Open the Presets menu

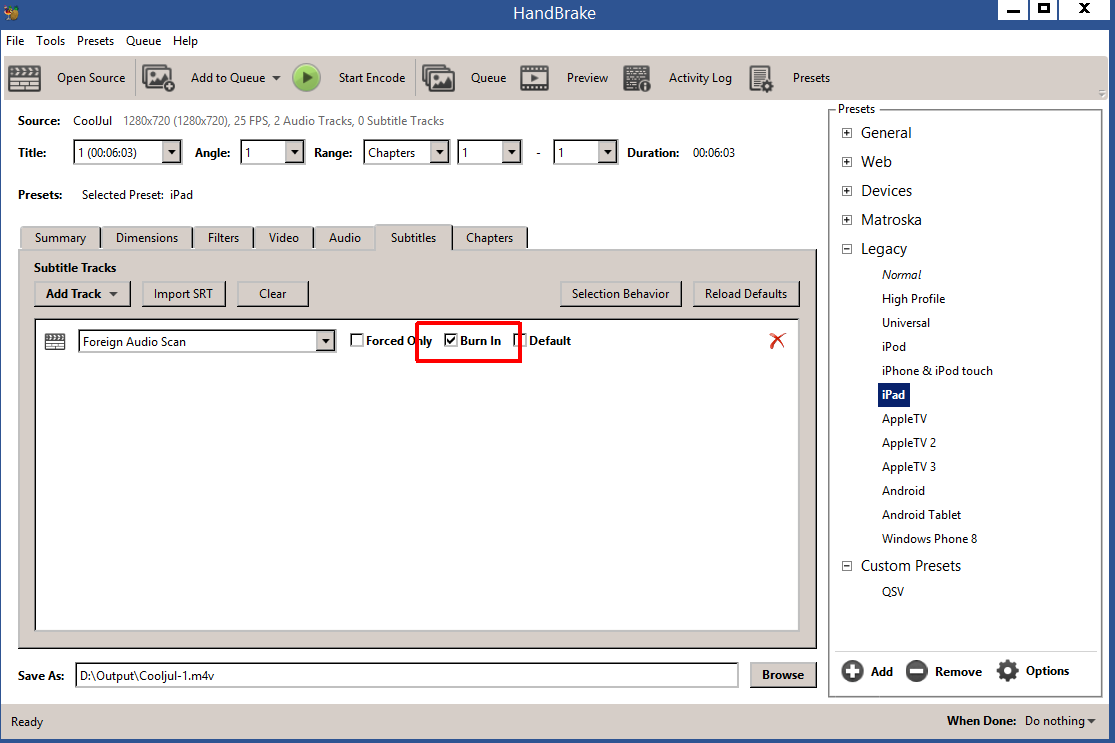click(95, 41)
